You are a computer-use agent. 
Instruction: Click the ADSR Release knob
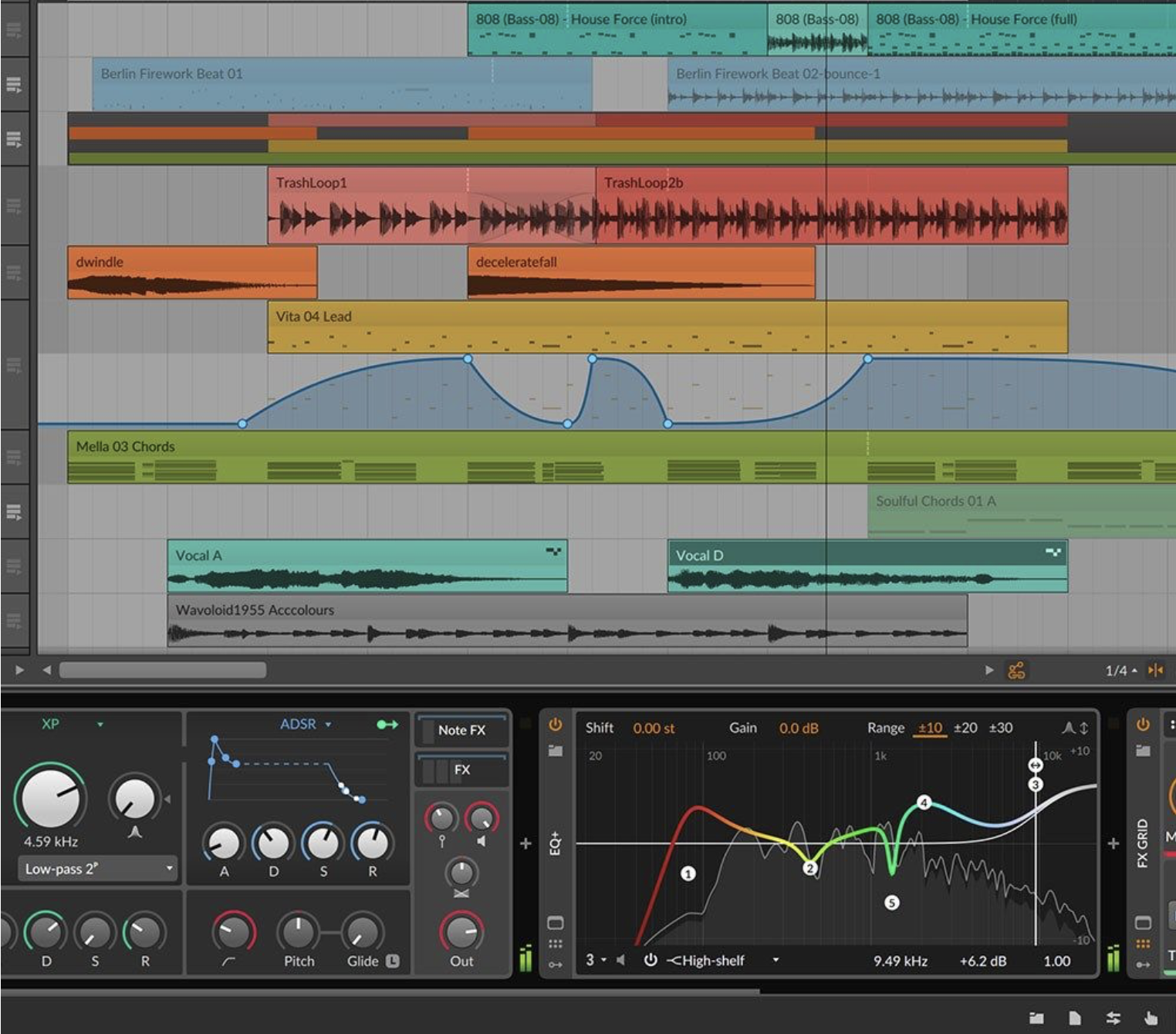click(372, 843)
